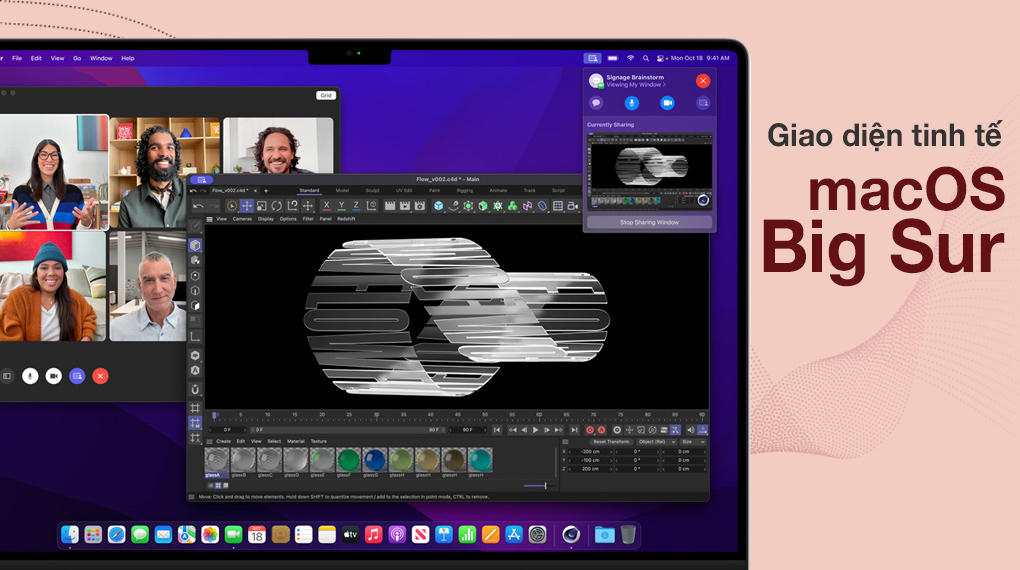Open Messages from the FaceTime sharing popup
Image resolution: width=1020 pixels, height=570 pixels.
pyautogui.click(x=596, y=103)
